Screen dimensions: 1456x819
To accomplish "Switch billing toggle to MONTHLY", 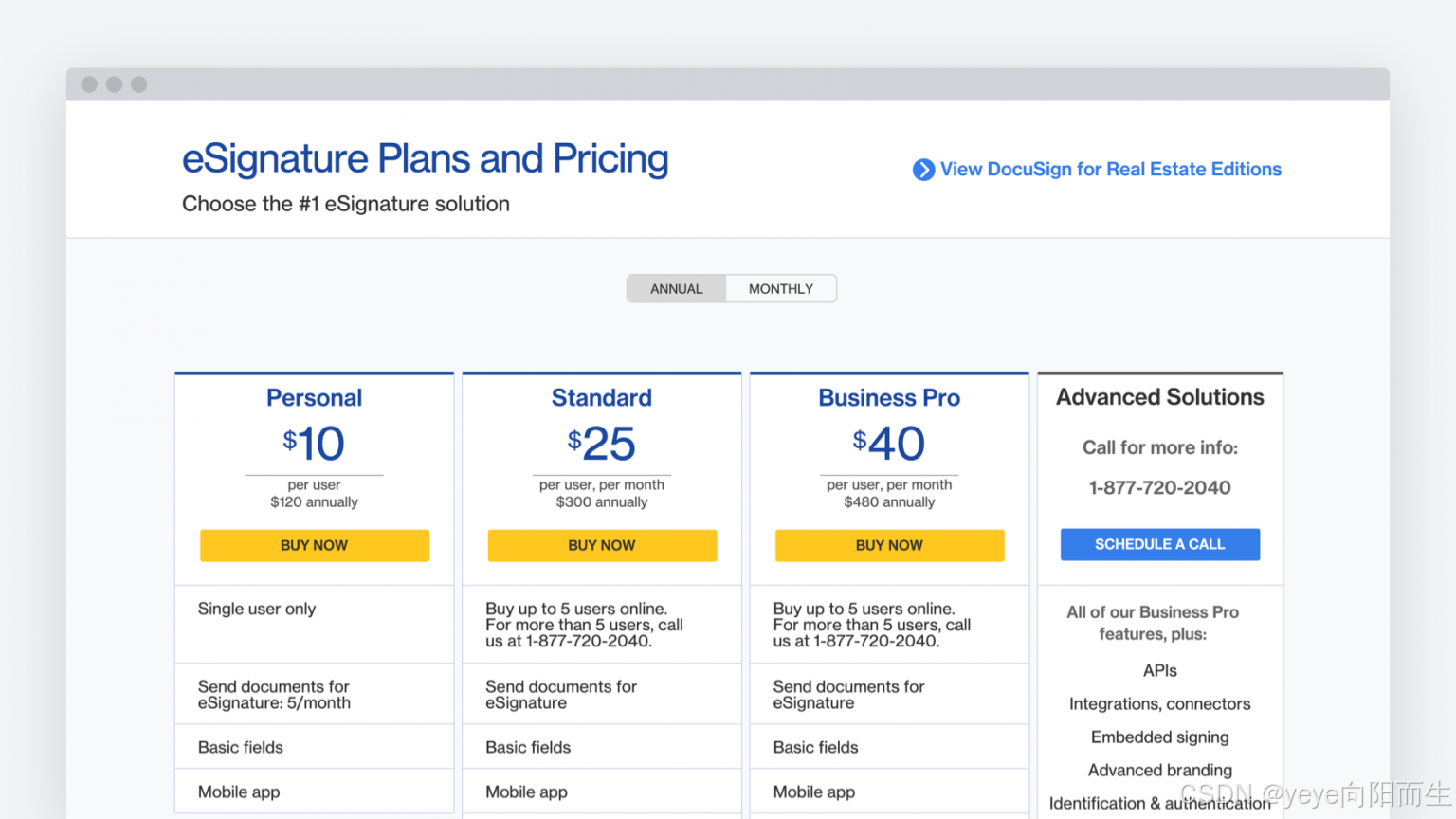I will 781,289.
